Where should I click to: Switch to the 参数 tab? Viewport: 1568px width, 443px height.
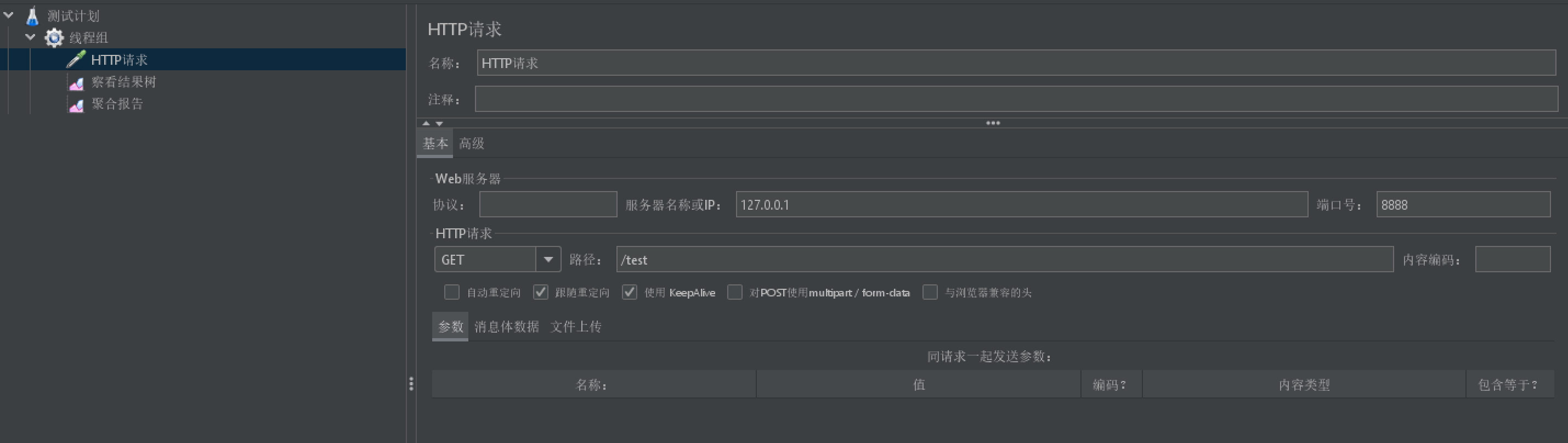pyautogui.click(x=450, y=326)
